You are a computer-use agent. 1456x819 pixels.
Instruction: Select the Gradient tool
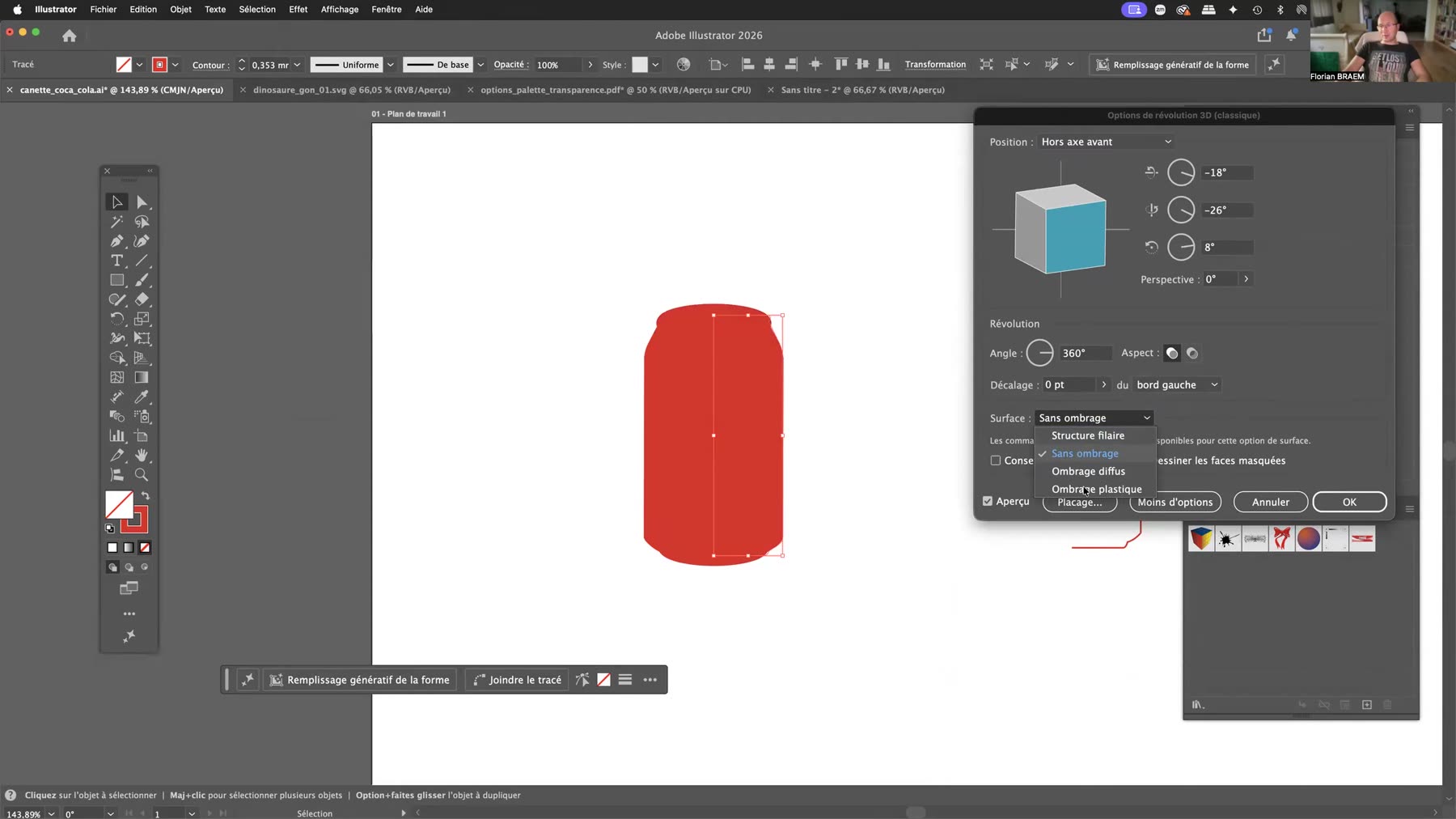coord(142,377)
